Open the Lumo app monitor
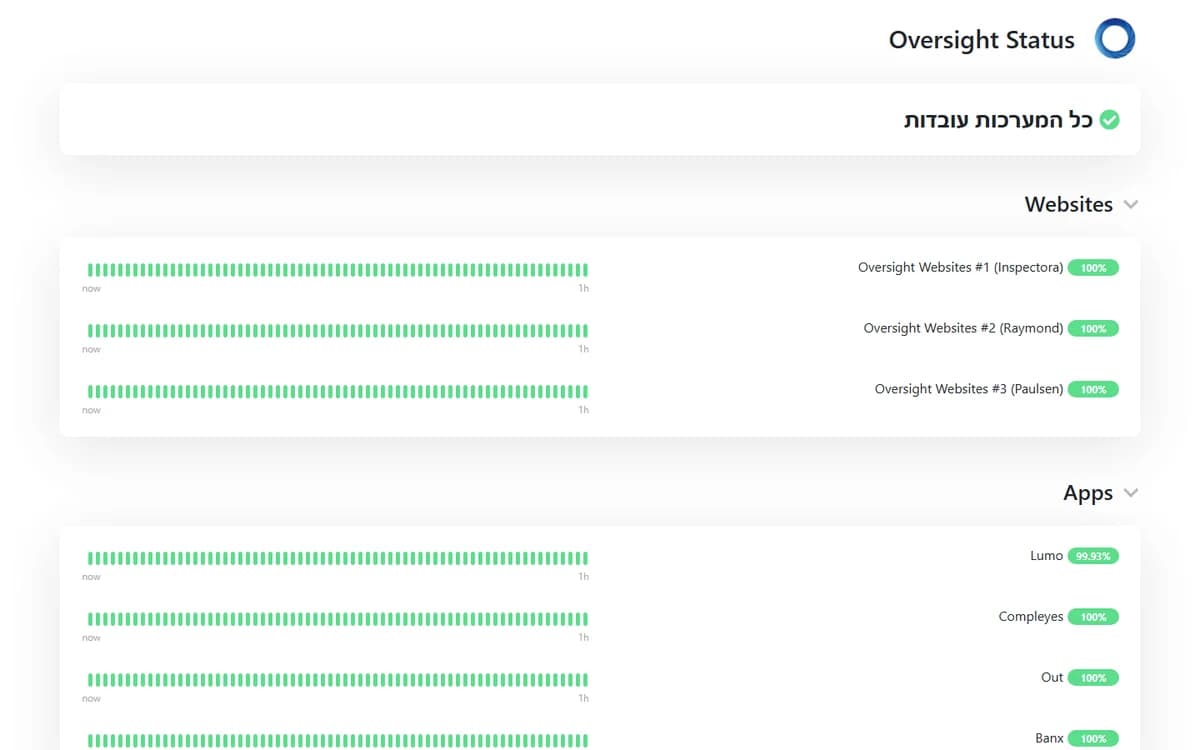The height and width of the screenshot is (750, 1200). click(x=1046, y=556)
